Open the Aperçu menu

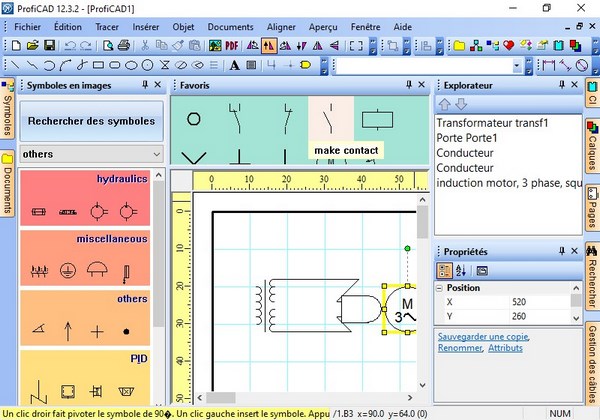pyautogui.click(x=323, y=27)
